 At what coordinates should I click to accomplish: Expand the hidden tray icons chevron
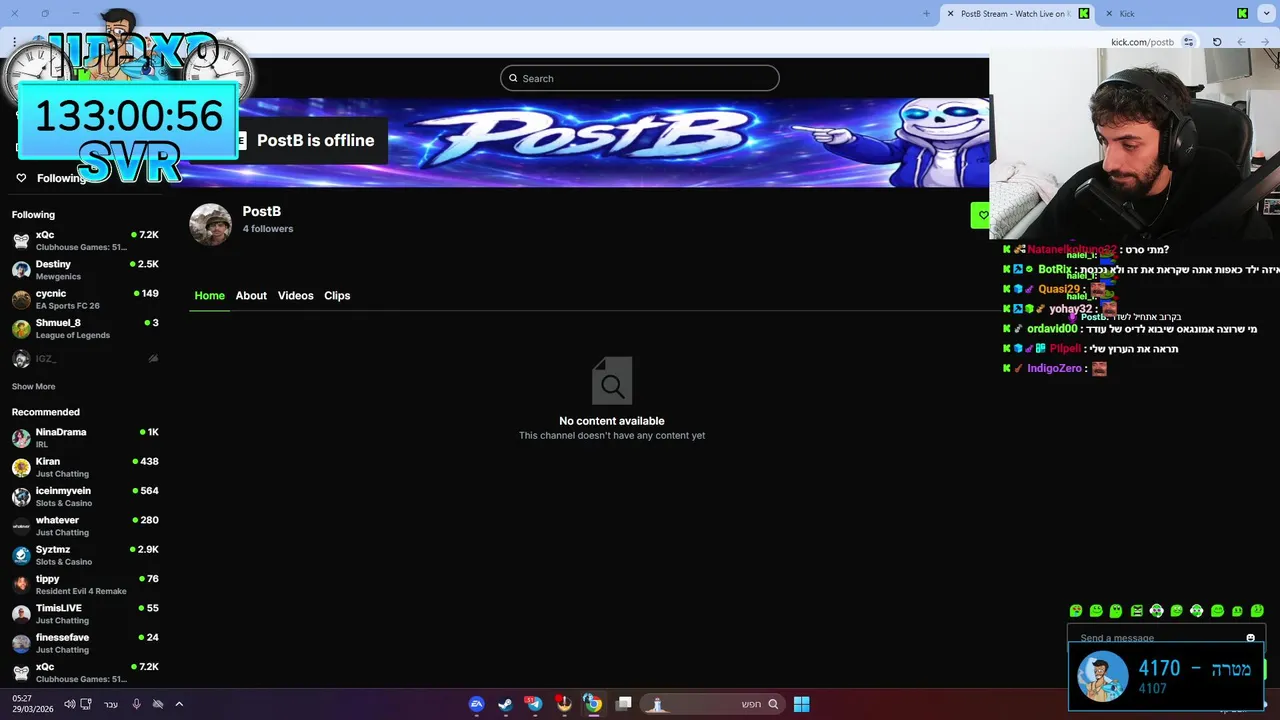tap(179, 704)
